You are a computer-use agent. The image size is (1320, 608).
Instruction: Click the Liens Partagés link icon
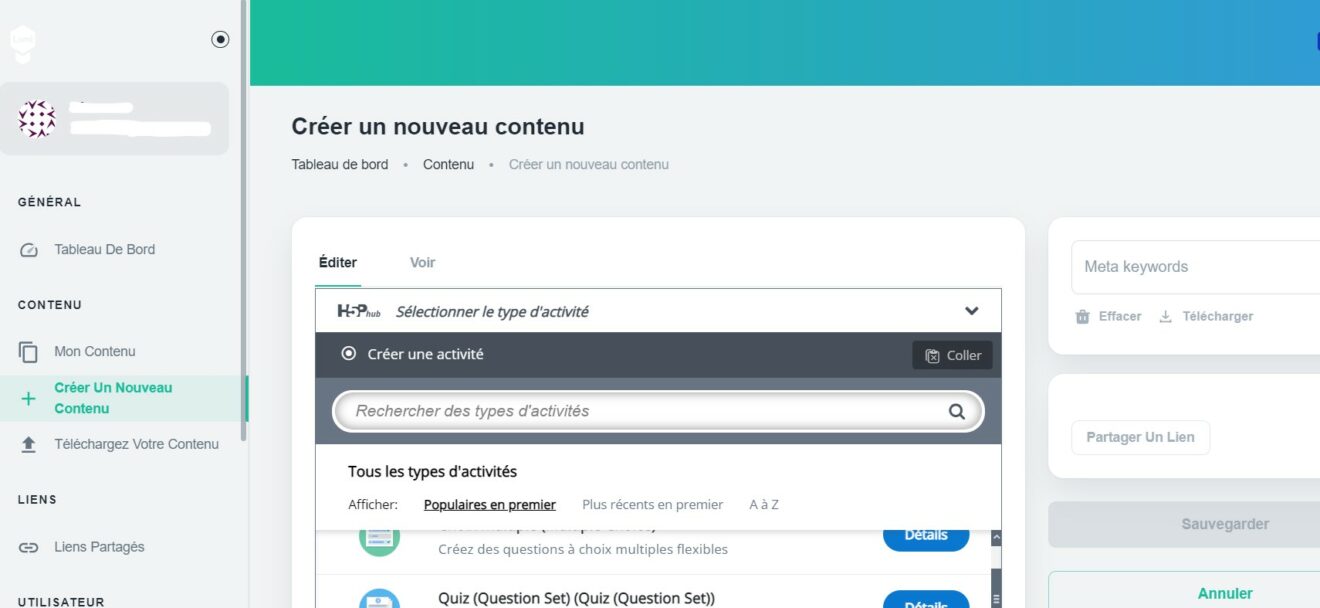29,547
